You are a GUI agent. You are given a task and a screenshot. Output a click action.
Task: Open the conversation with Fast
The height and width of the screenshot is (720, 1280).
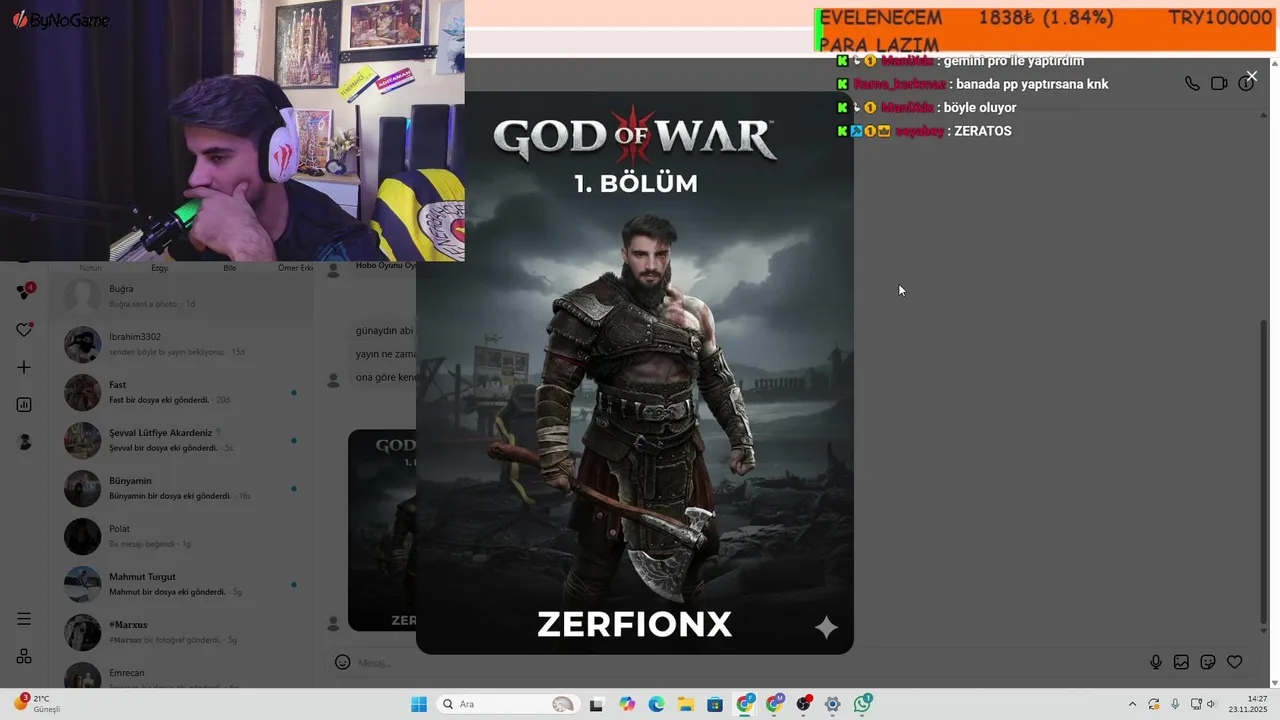tap(182, 392)
